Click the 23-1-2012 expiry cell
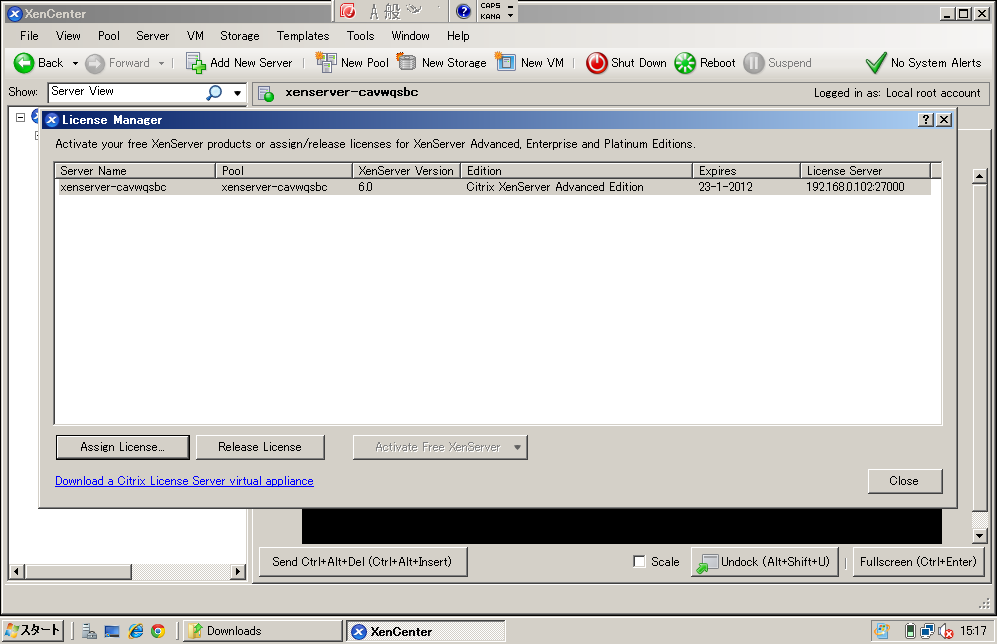 [x=725, y=187]
